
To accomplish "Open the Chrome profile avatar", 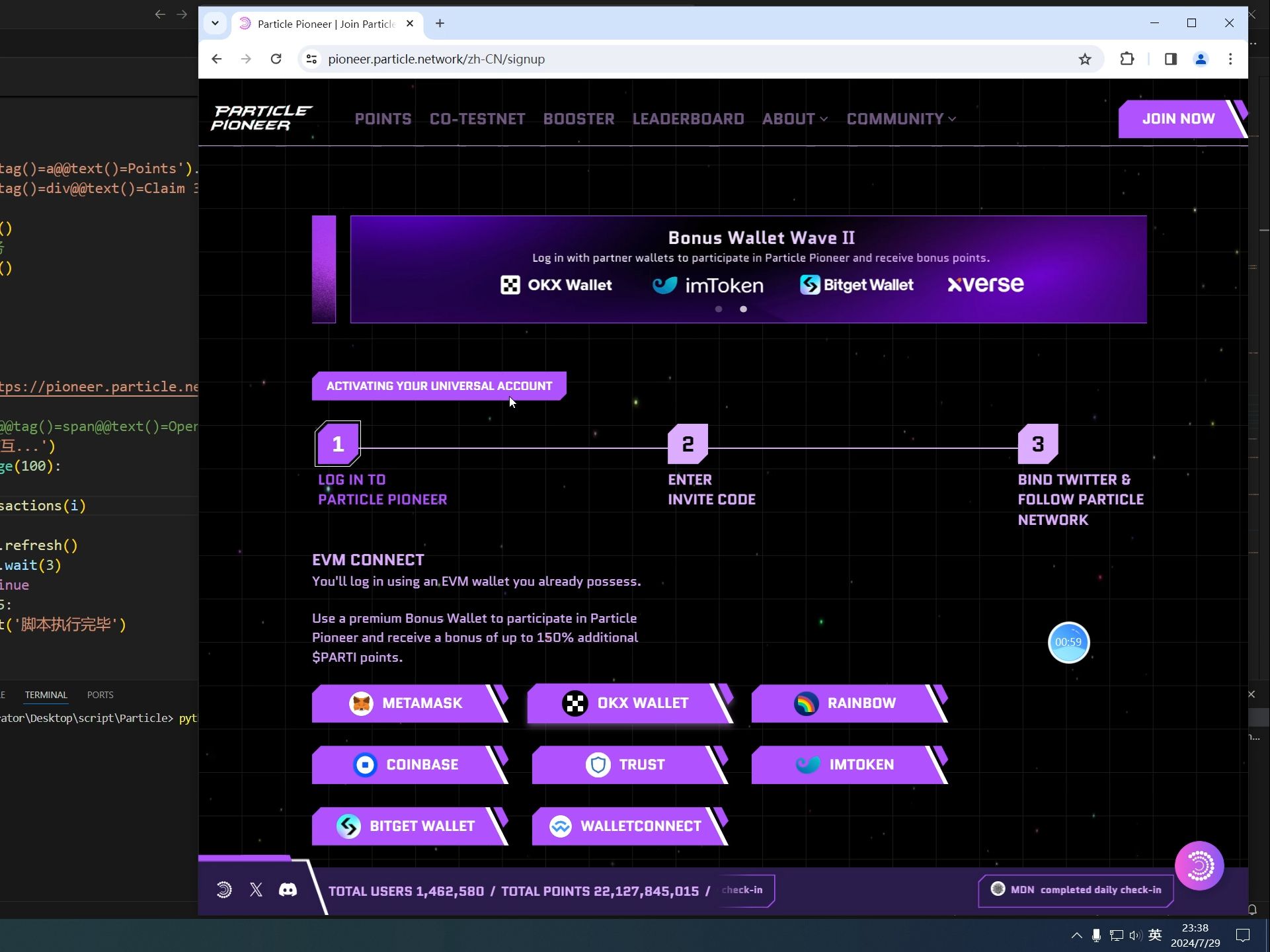I will point(1201,59).
